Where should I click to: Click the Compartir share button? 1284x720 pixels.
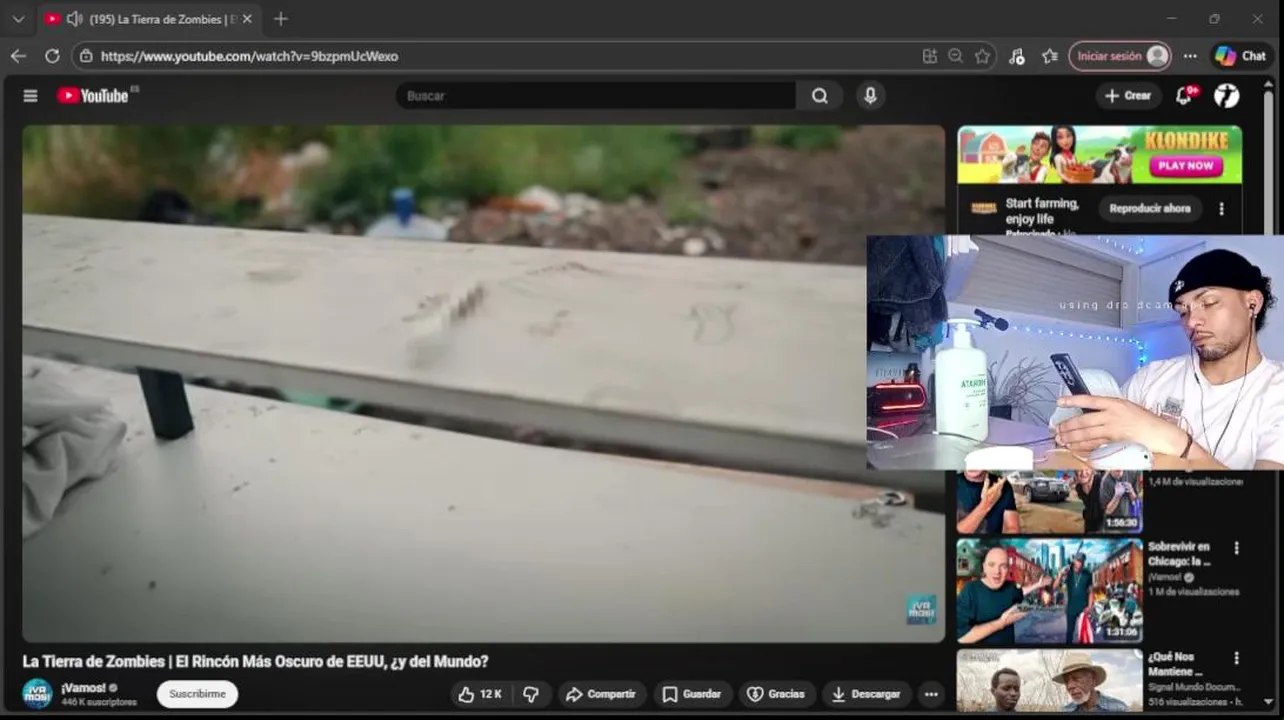point(601,694)
